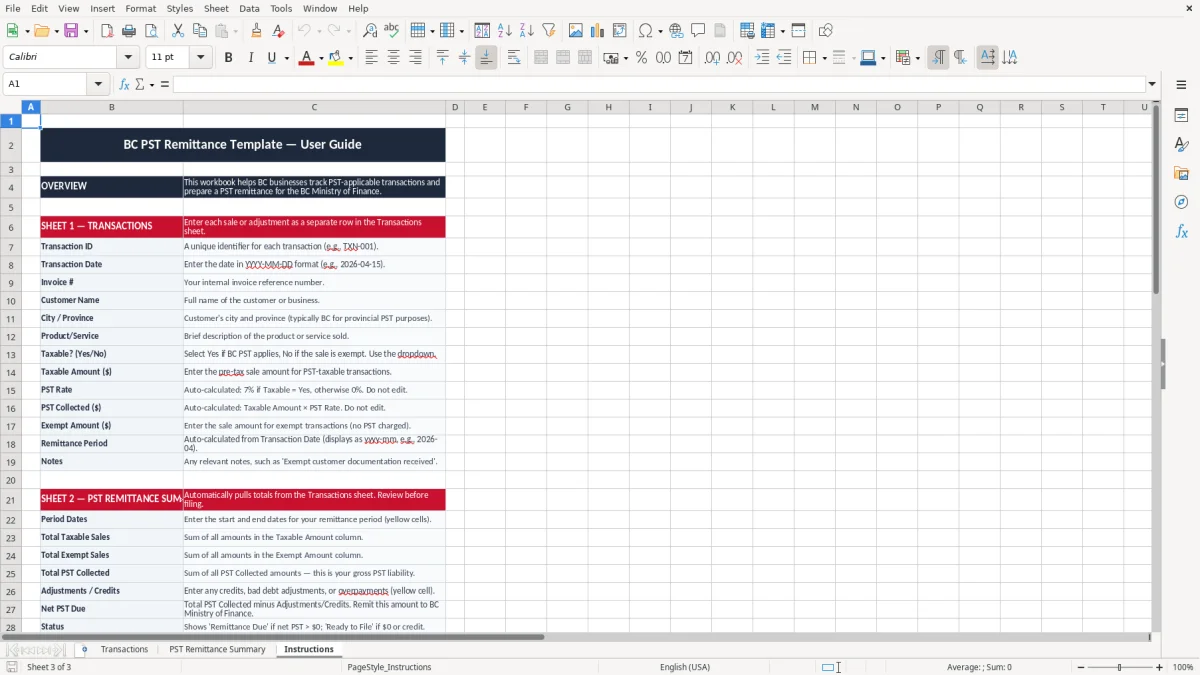The height and width of the screenshot is (675, 1200).
Task: Expand the formula bar dropdown arrow
Action: click(1152, 84)
